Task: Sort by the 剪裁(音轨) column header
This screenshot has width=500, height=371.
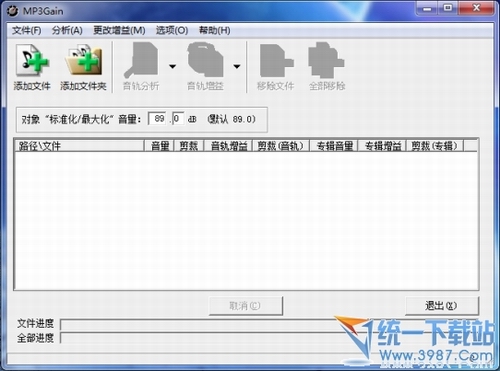Action: (x=281, y=146)
